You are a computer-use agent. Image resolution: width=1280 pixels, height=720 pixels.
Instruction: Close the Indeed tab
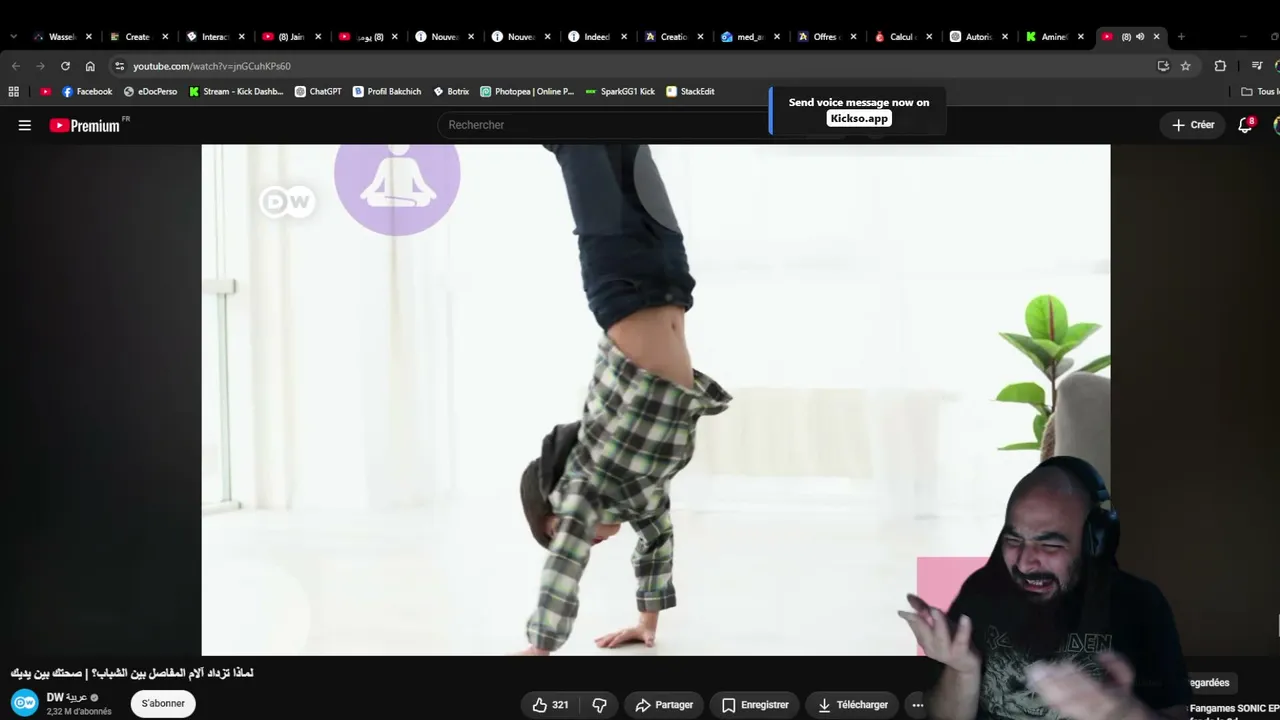(624, 37)
